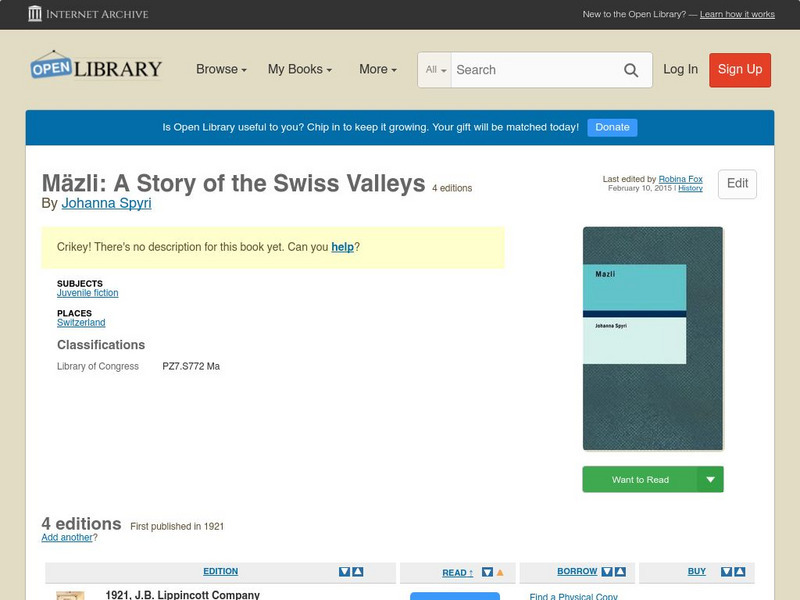The width and height of the screenshot is (800, 600).
Task: Sort Edition column with the down arrow icon
Action: point(345,571)
